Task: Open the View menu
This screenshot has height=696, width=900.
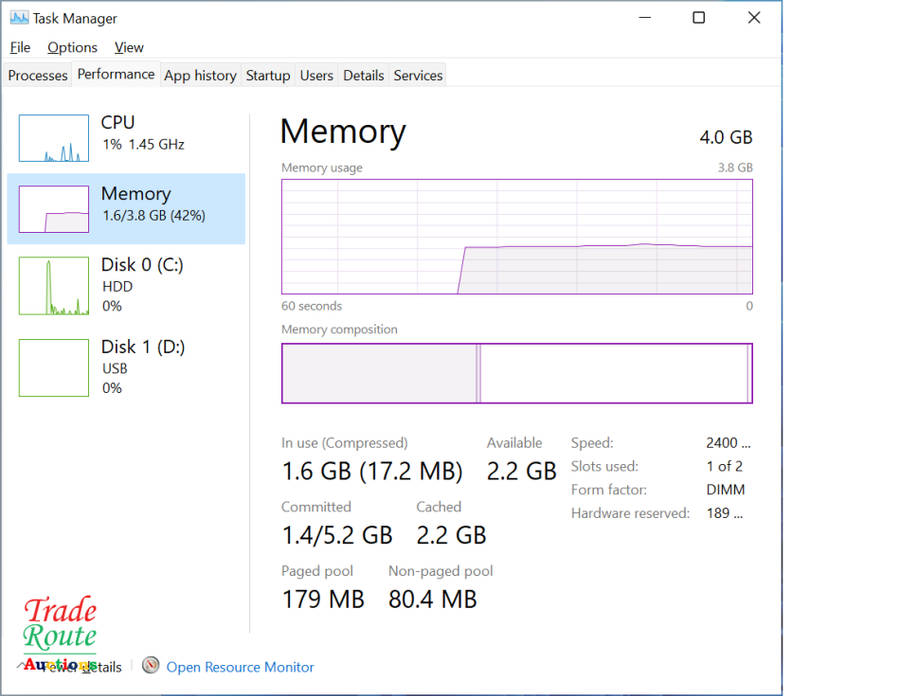Action: [x=129, y=47]
